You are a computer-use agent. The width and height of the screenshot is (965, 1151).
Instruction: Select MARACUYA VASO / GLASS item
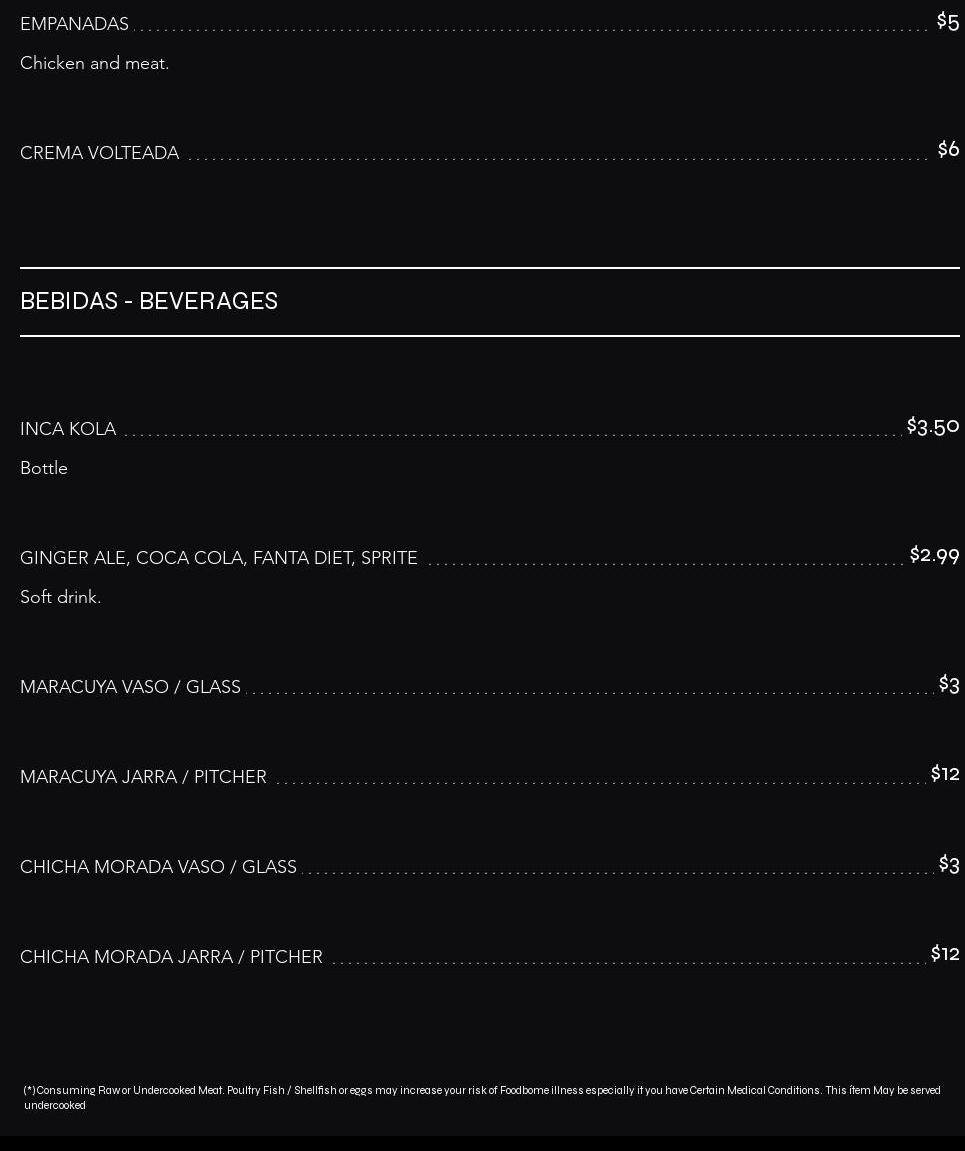tap(130, 686)
